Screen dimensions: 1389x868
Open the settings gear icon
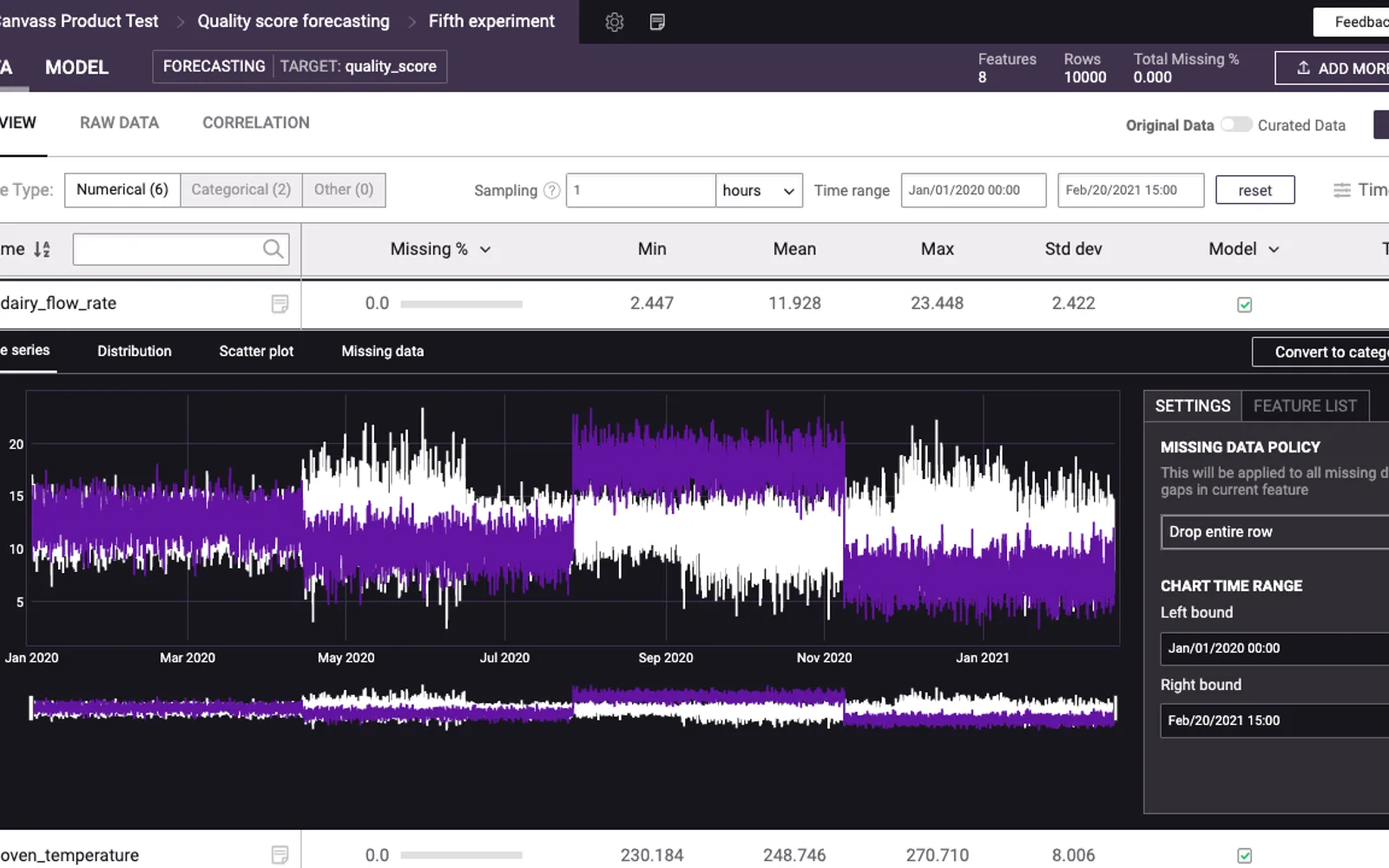pos(615,22)
